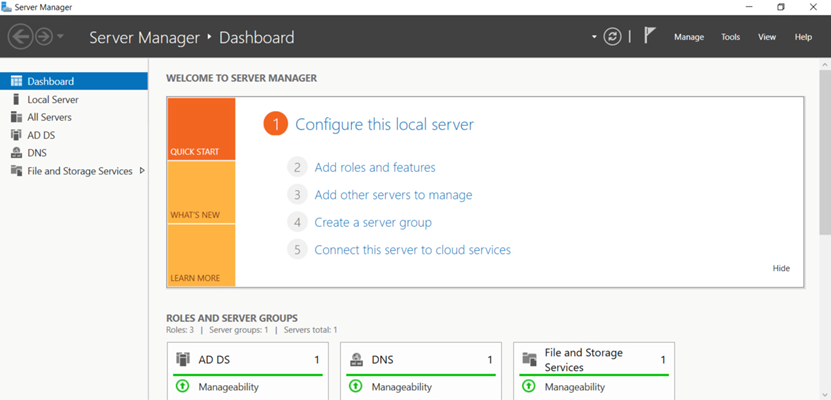Click the back navigation arrow
The image size is (831, 400).
pos(19,37)
